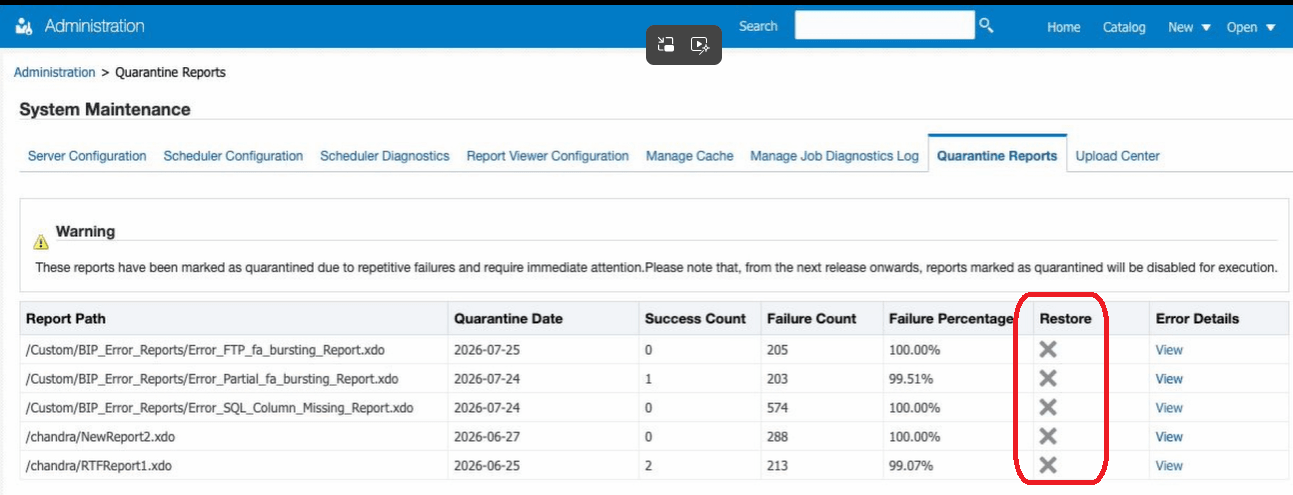Restore the Error_SQL_Column_Missing_Report.xdo report

click(1048, 407)
